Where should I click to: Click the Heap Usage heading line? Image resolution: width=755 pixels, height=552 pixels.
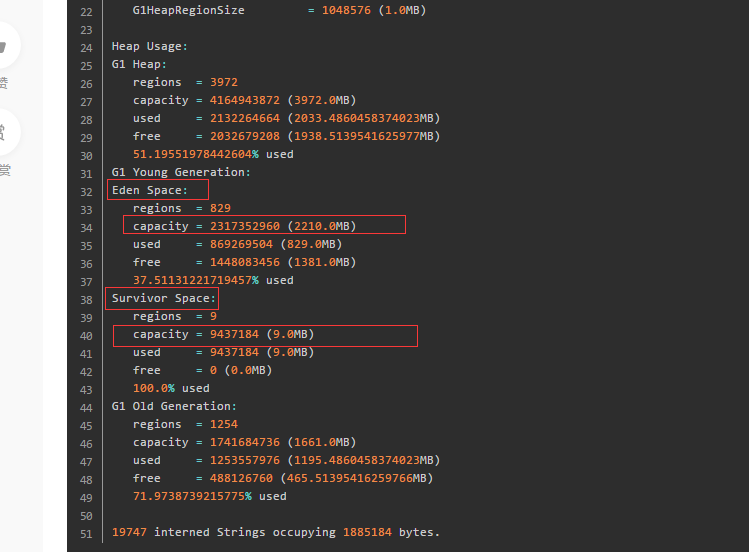pos(150,46)
